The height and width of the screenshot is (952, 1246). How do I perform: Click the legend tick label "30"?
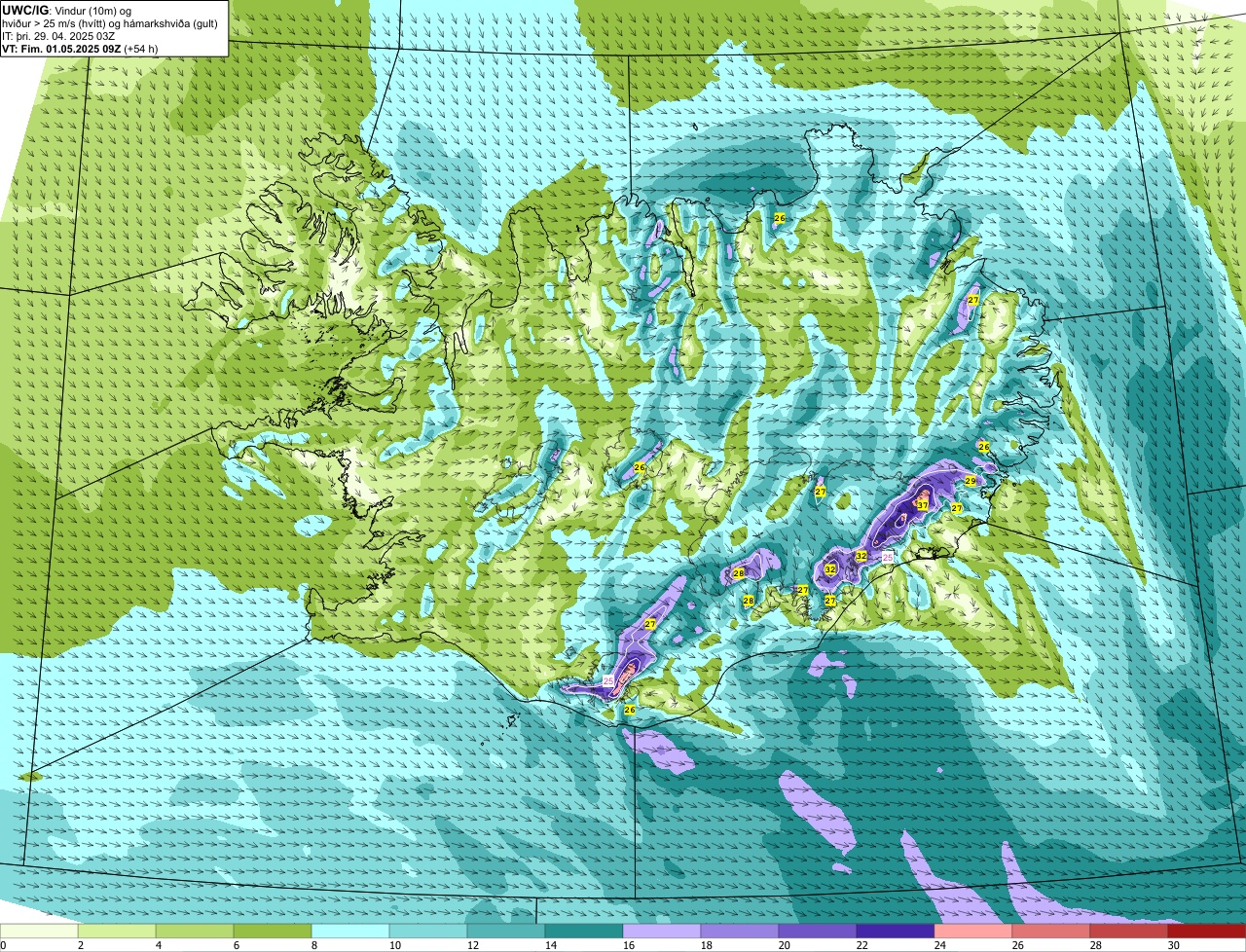(1174, 945)
